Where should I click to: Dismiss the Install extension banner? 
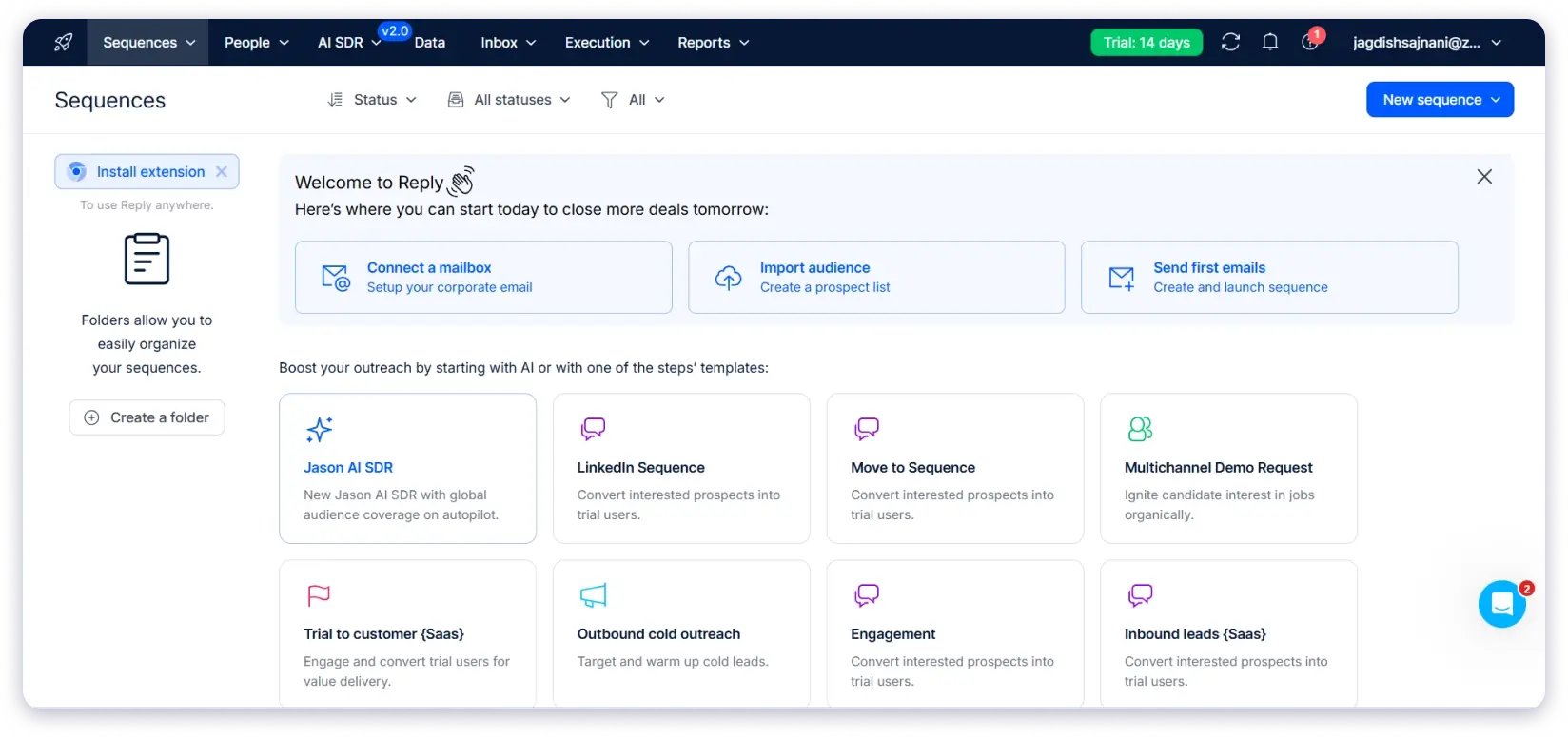point(222,172)
